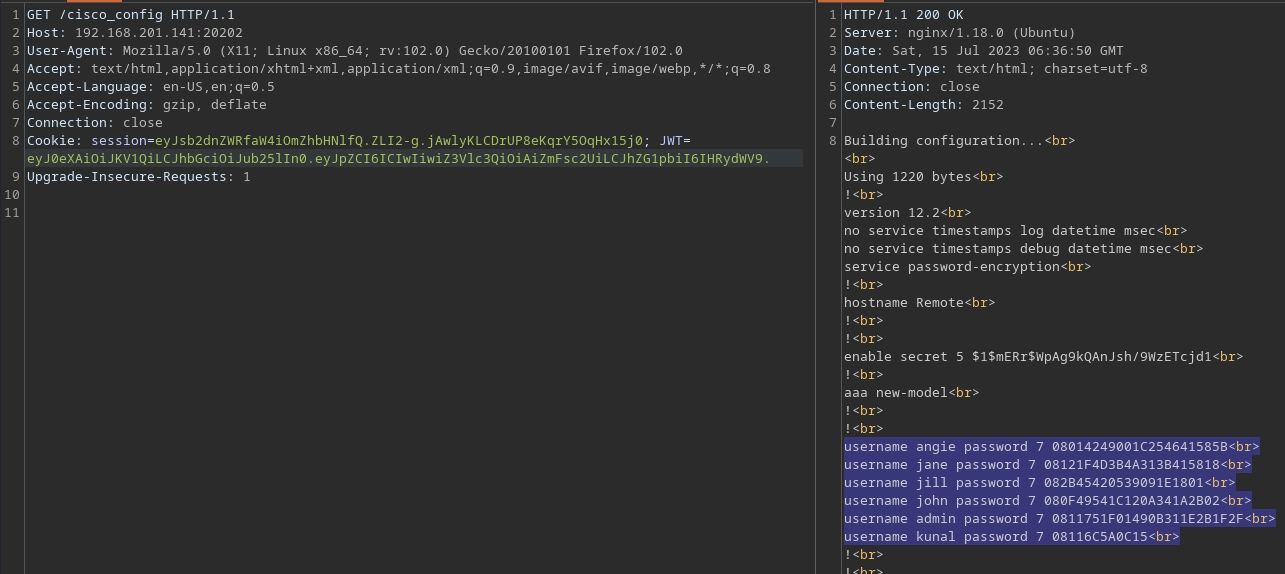
Task: Place cursor on the Accept-Language header line
Action: 150,87
